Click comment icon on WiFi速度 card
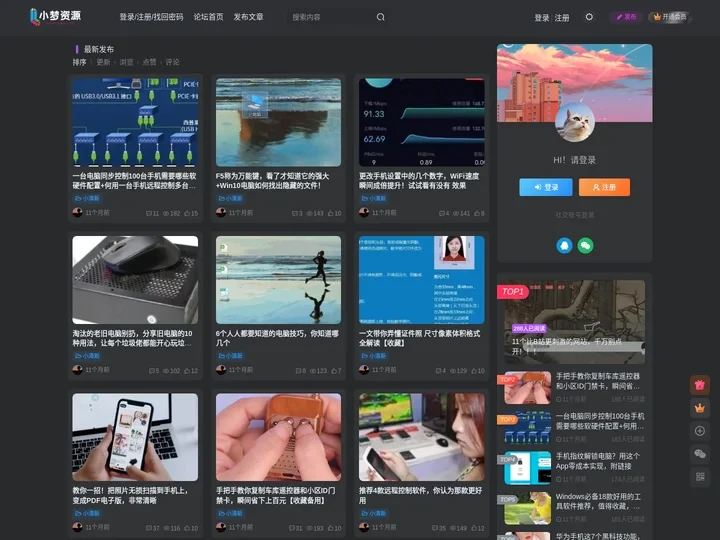 pyautogui.click(x=441, y=214)
